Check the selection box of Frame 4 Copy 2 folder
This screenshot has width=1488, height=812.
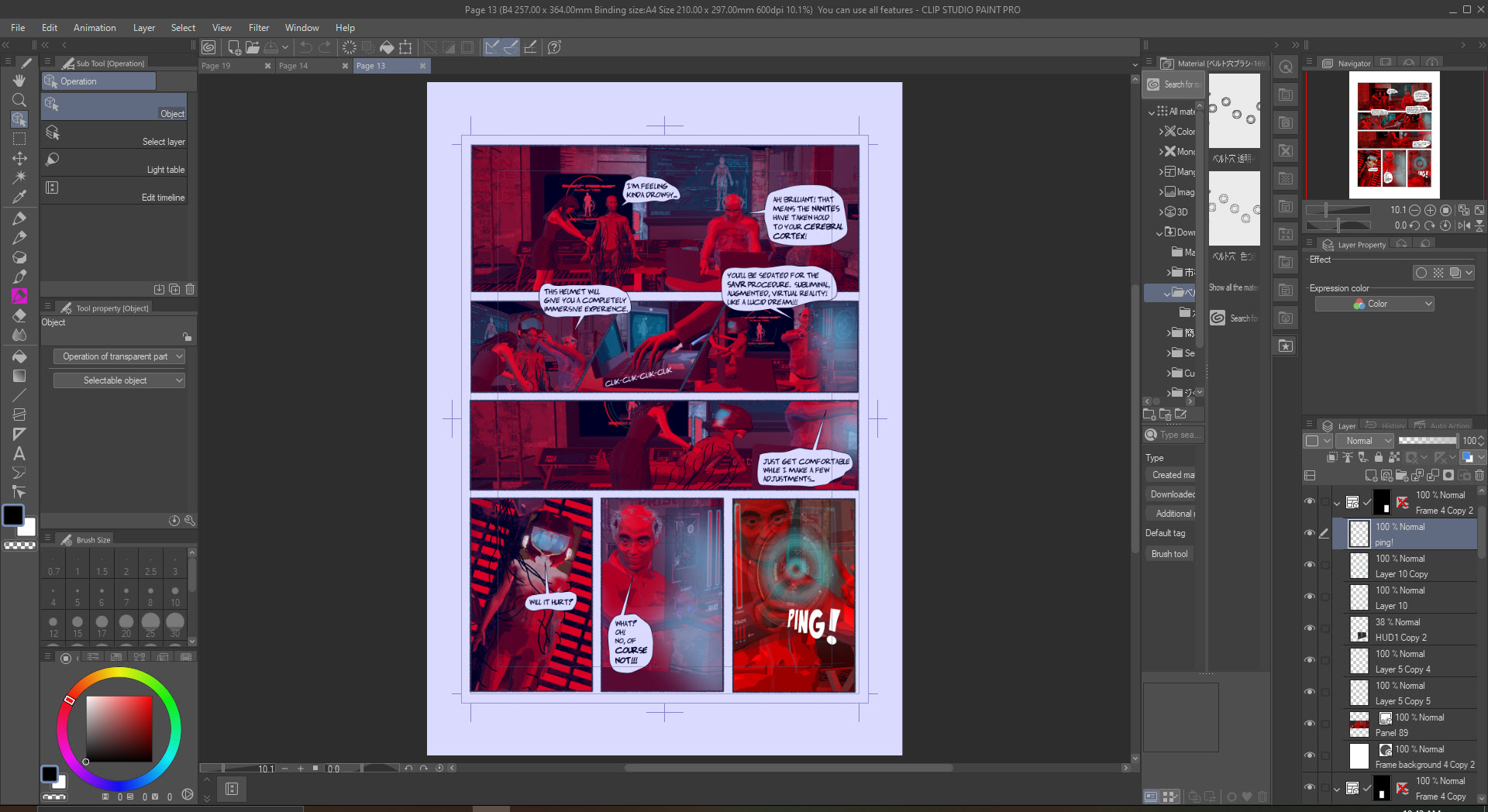pyautogui.click(x=1324, y=501)
